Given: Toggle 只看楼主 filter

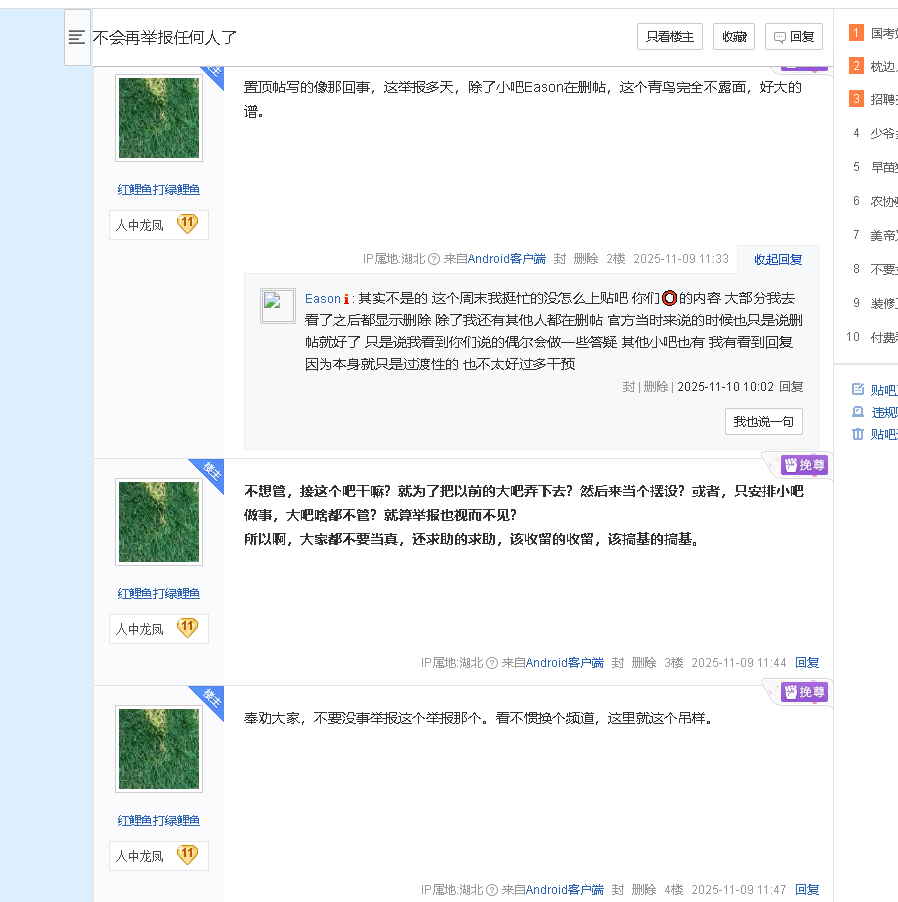Looking at the screenshot, I should point(669,37).
